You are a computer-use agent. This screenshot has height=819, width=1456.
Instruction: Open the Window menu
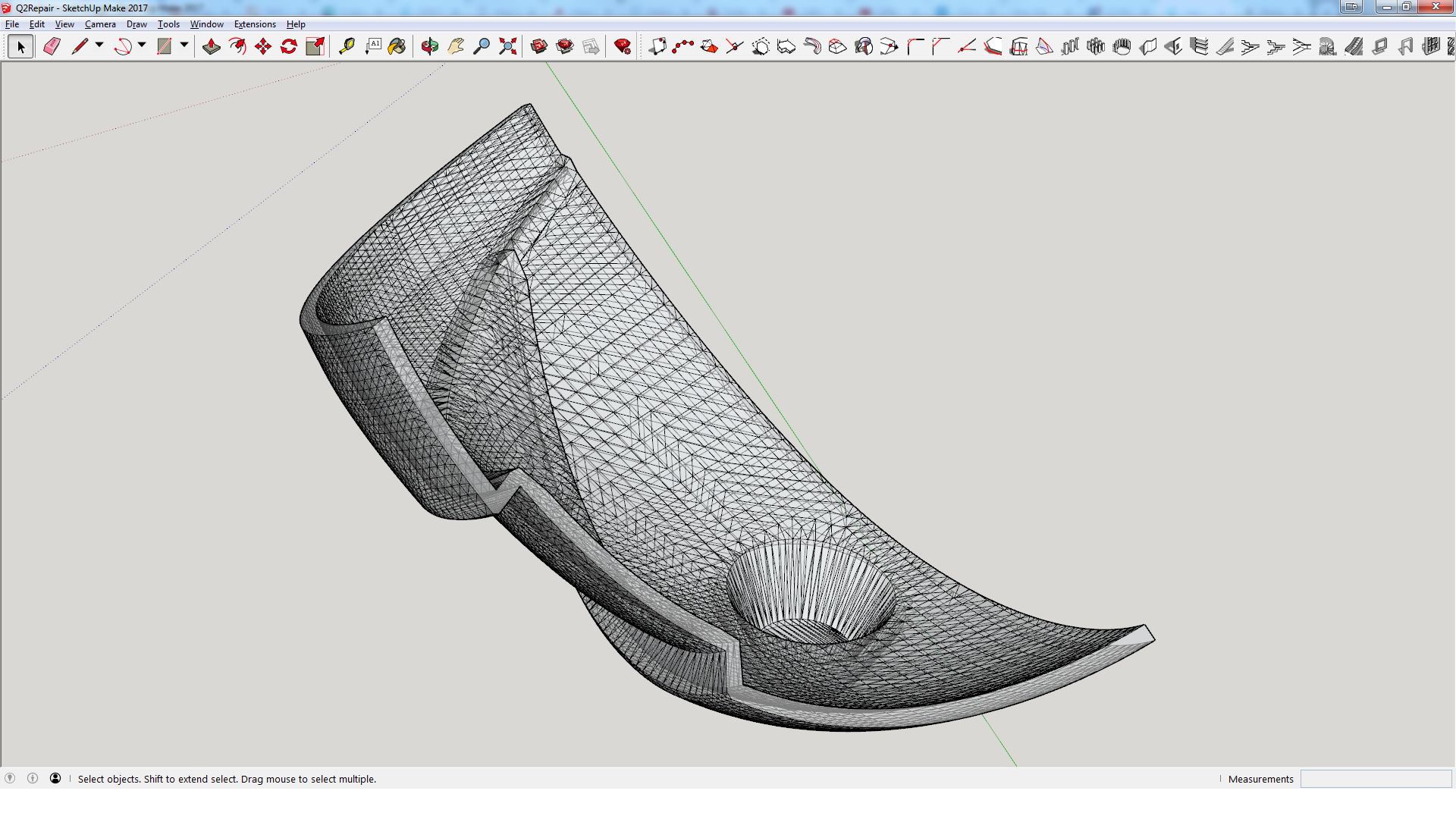tap(206, 24)
